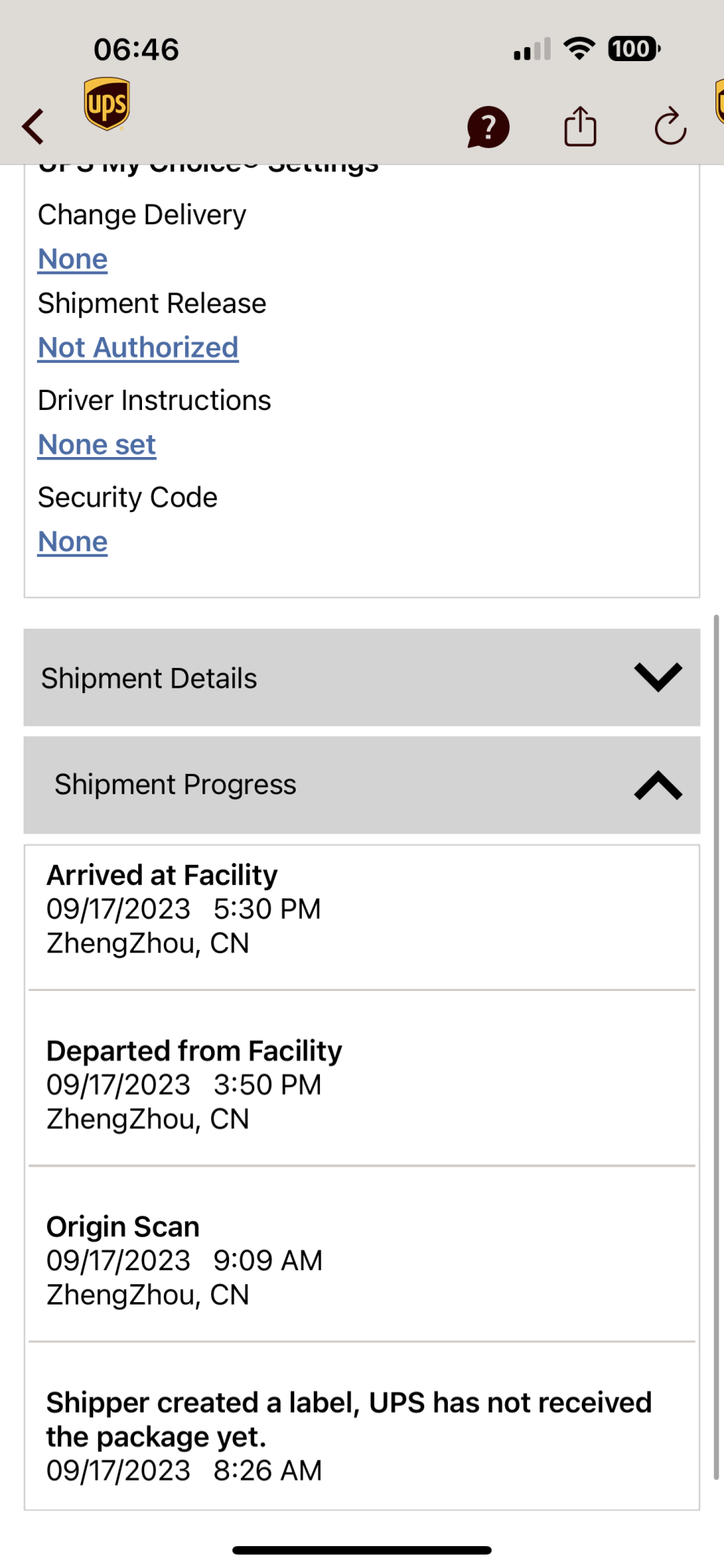The height and width of the screenshot is (1568, 724).
Task: Tap the share icon
Action: [580, 126]
